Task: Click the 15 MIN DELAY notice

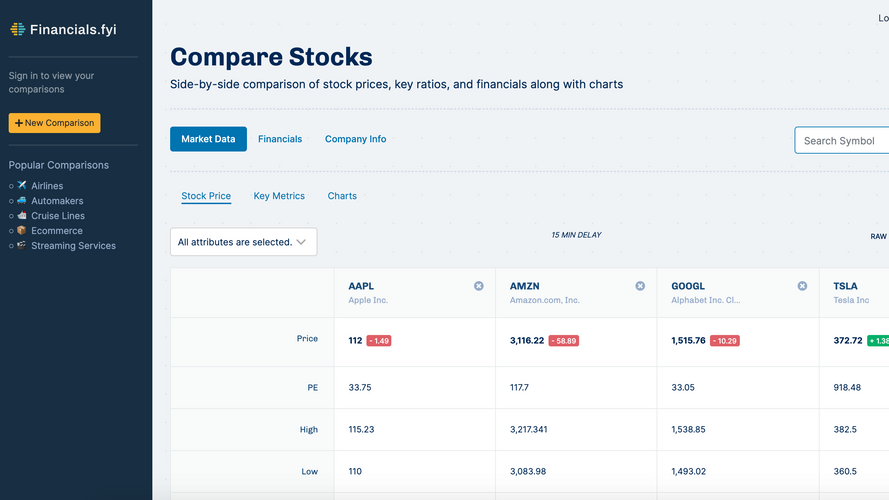Action: (x=576, y=235)
